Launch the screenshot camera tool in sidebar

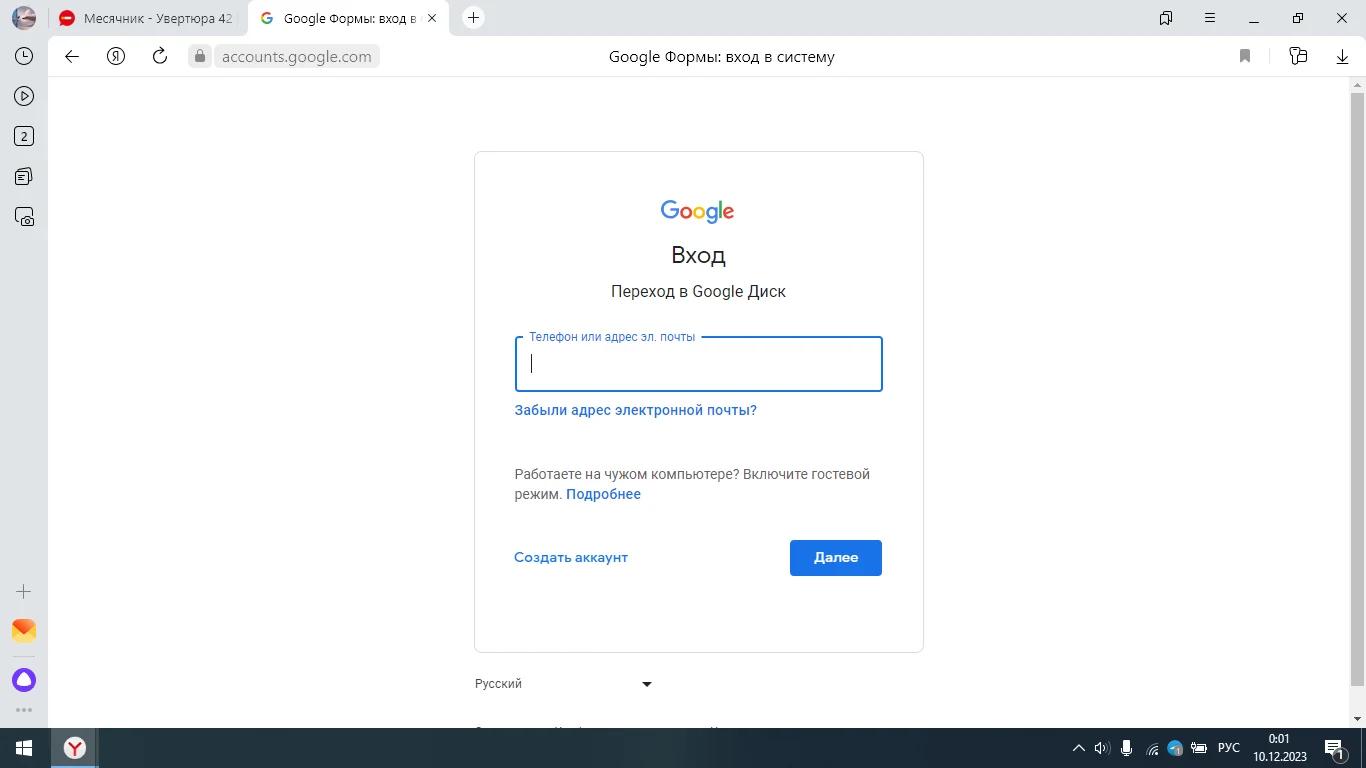click(x=24, y=217)
